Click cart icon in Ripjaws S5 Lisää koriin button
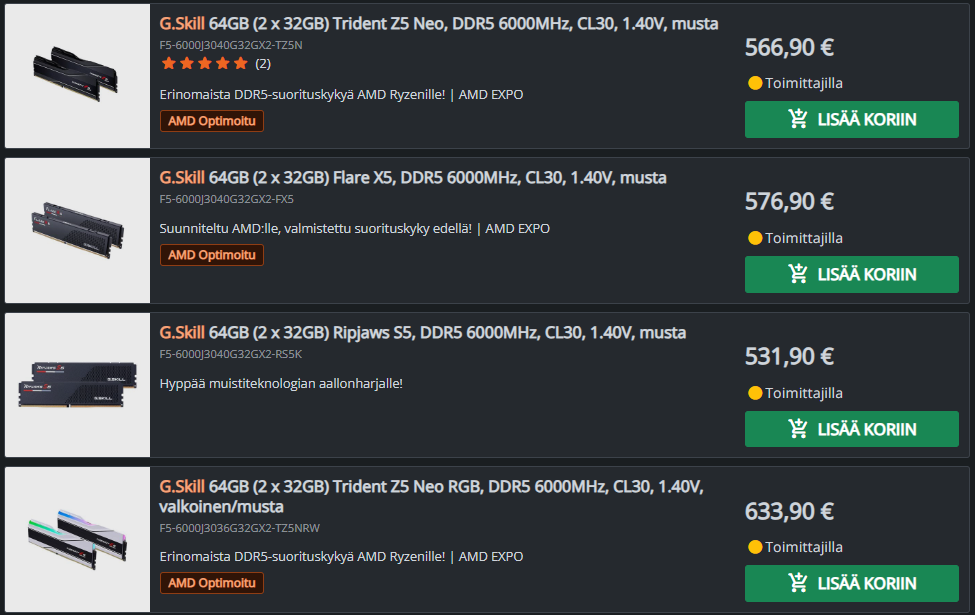 798,428
